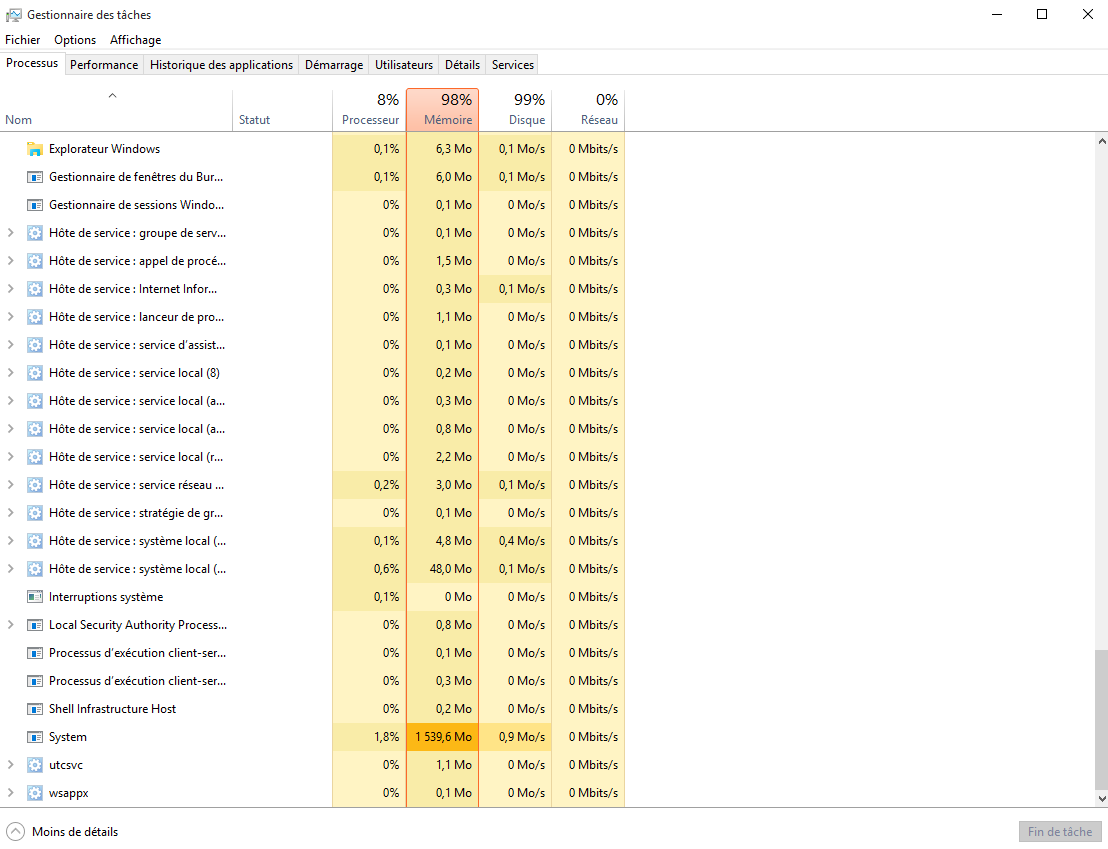Select the Processus d'exécution client-ser... 0,3 Mo cell
This screenshot has height=849, width=1108.
442,681
